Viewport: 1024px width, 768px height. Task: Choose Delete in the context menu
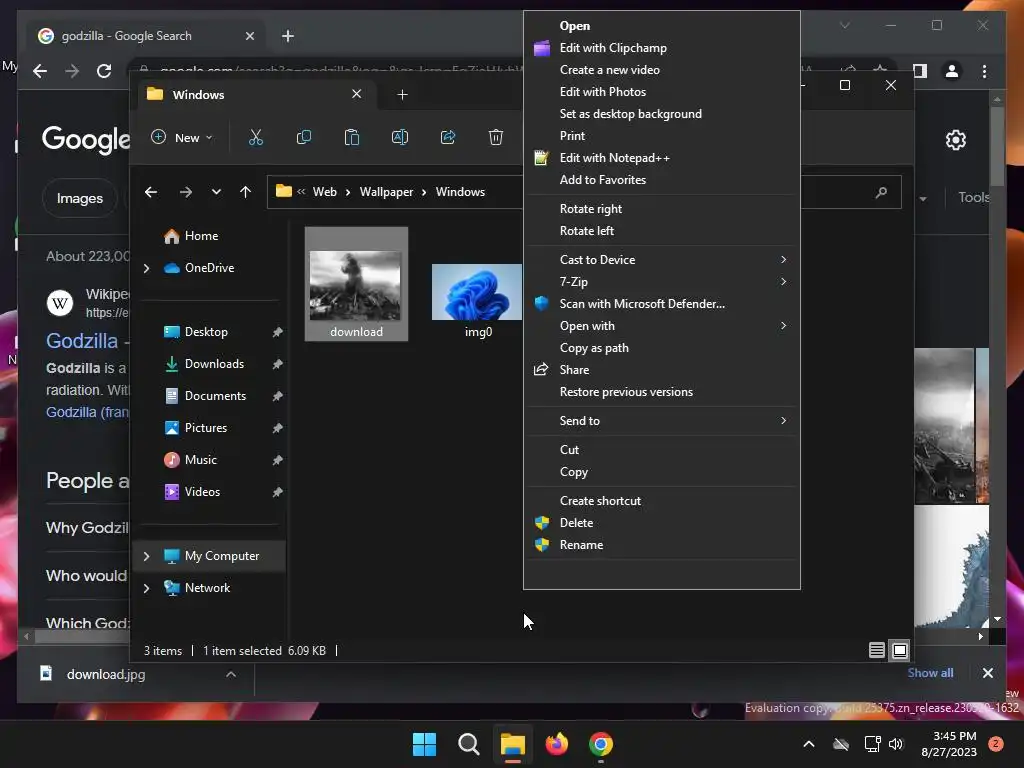[x=662, y=523]
